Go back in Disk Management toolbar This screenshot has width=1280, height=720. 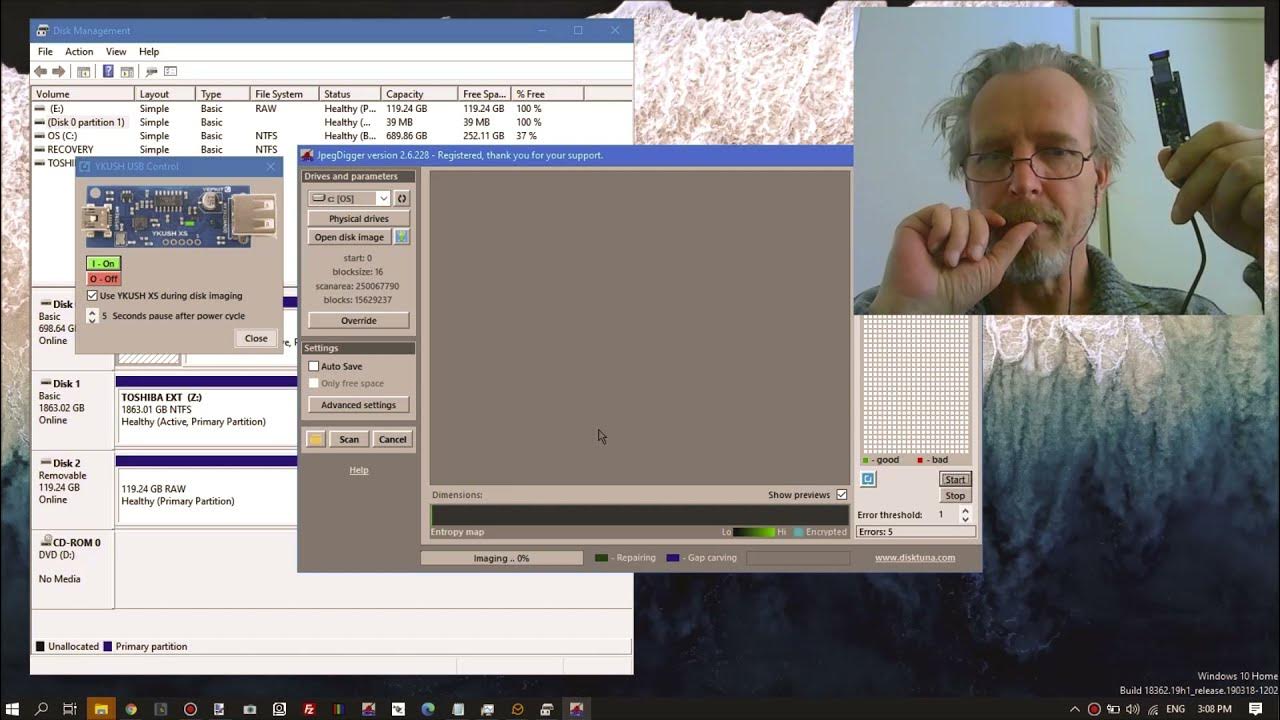coord(40,72)
